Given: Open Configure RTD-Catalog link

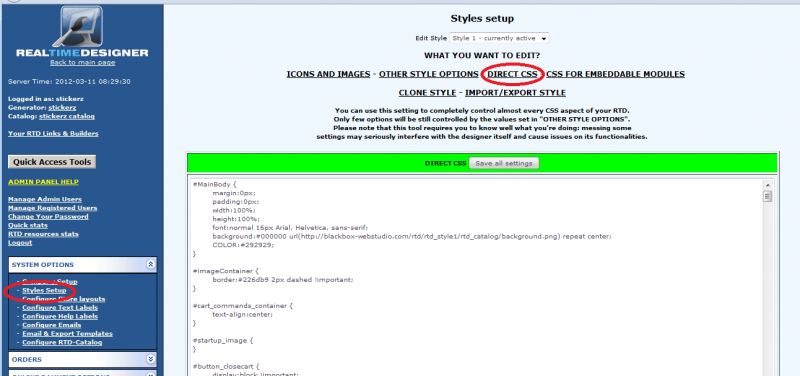Looking at the screenshot, I should coord(62,342).
